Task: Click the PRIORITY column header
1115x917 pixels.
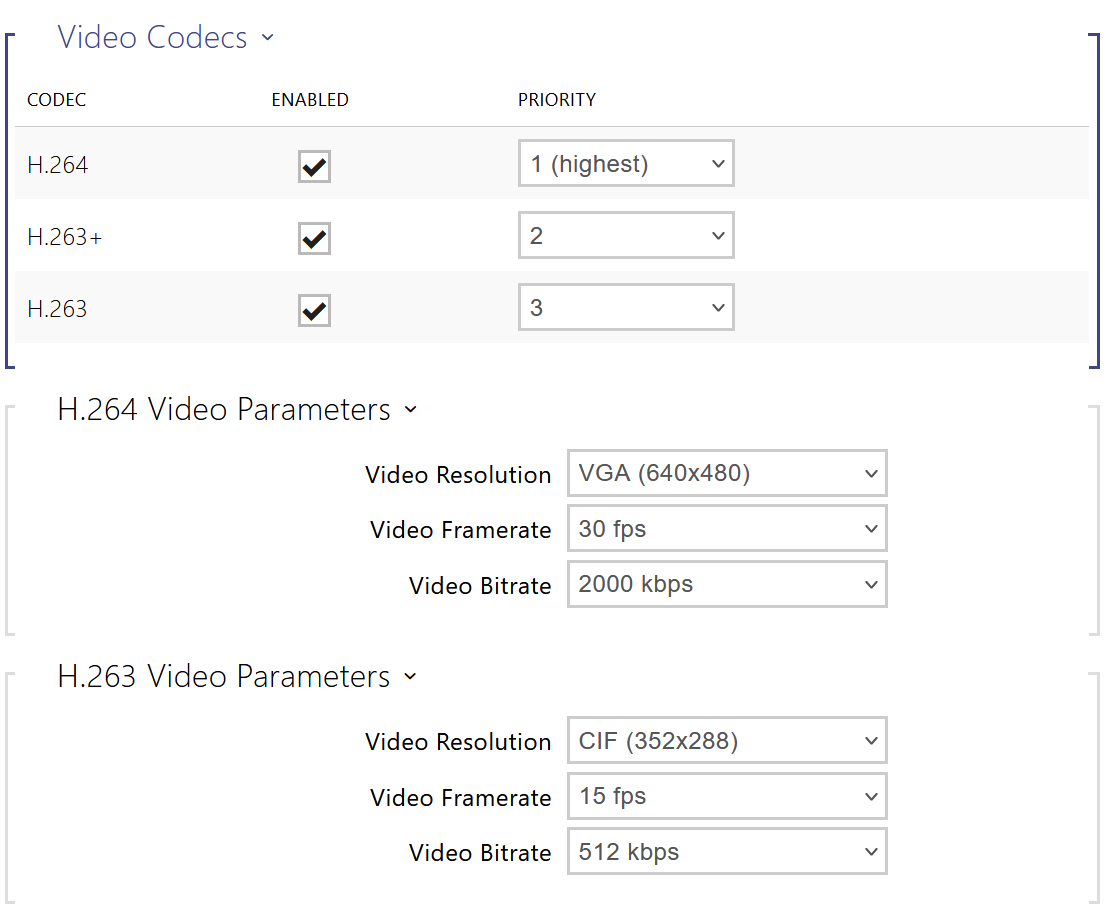Action: point(556,100)
